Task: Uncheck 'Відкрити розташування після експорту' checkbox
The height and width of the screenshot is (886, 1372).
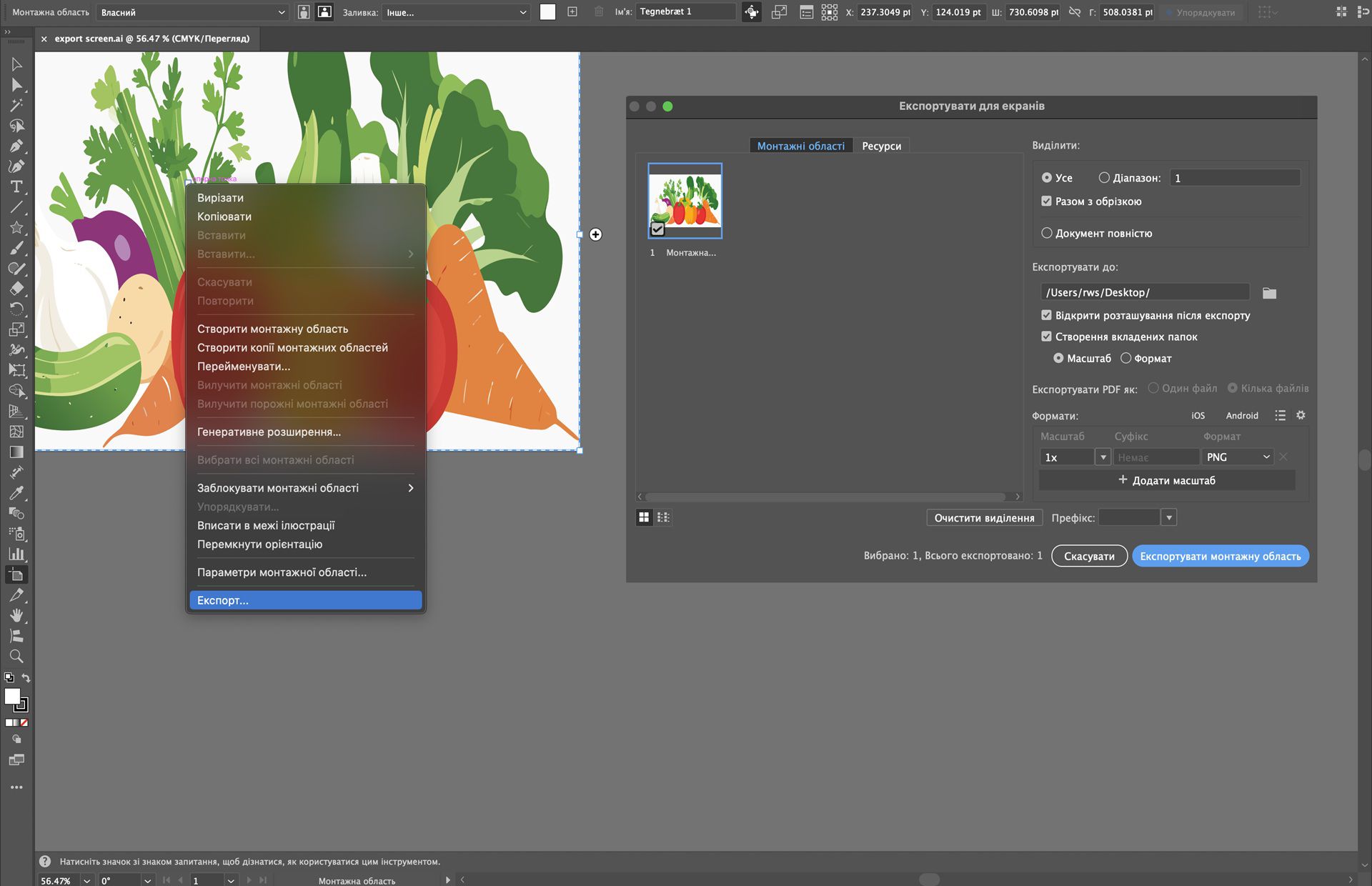Action: [1046, 315]
